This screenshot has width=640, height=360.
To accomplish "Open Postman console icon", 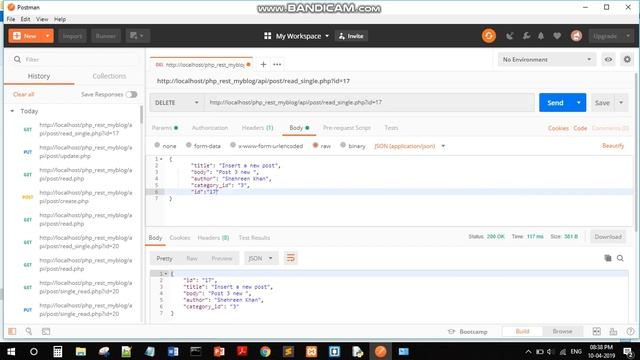I will point(46,331).
